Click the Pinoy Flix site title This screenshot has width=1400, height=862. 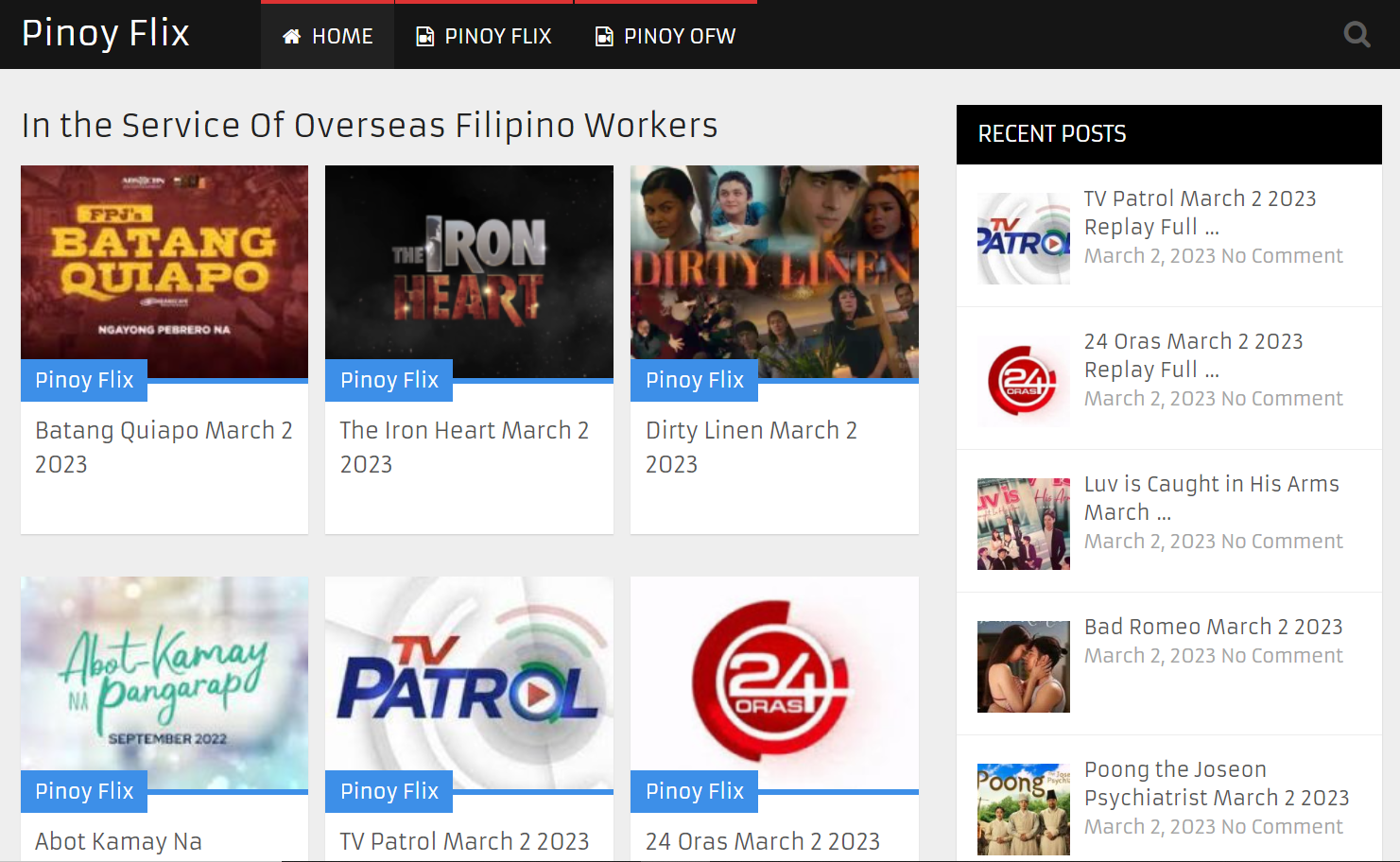click(105, 33)
